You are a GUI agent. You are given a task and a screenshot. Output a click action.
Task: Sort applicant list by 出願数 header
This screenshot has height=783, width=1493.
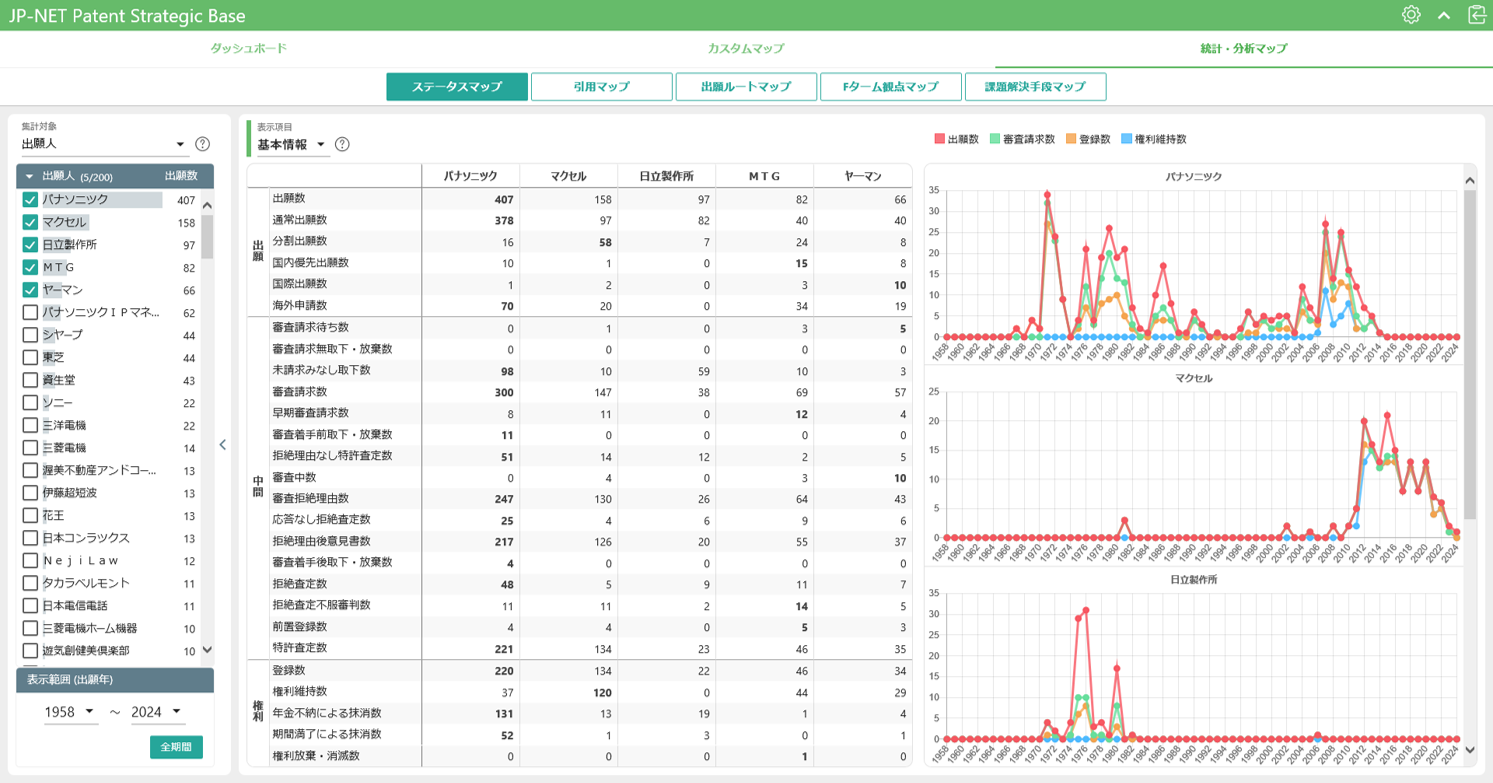pyautogui.click(x=181, y=176)
